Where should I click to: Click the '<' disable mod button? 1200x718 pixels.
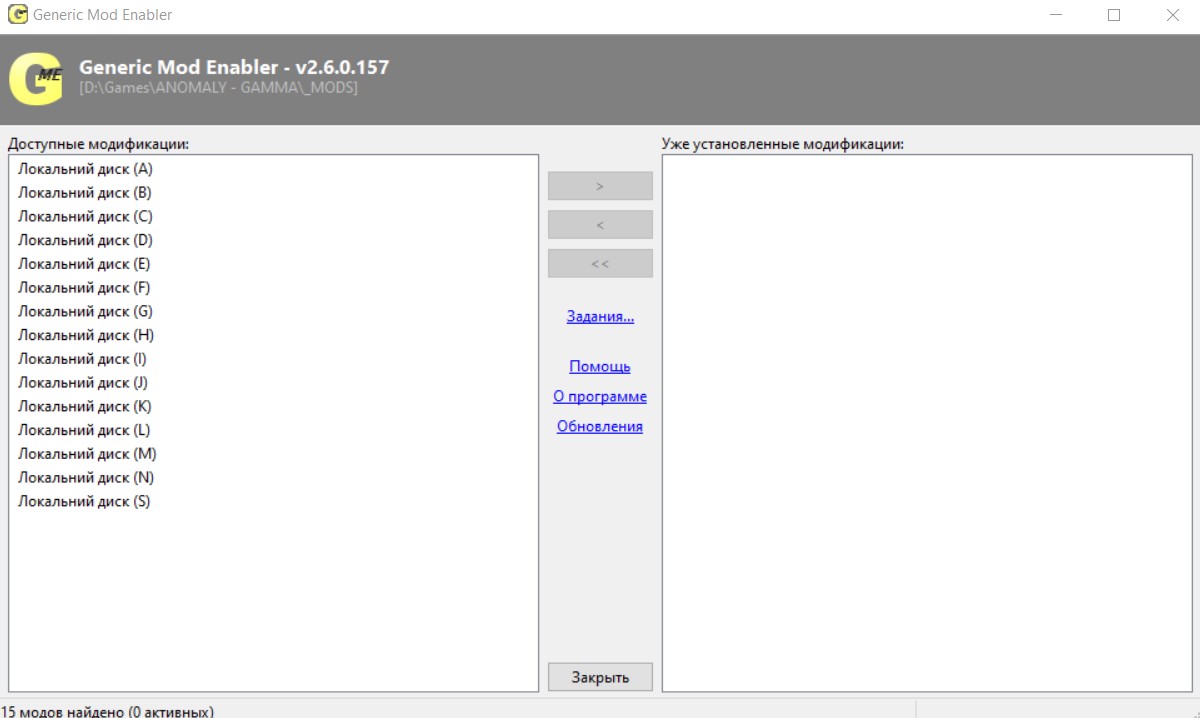click(x=600, y=225)
